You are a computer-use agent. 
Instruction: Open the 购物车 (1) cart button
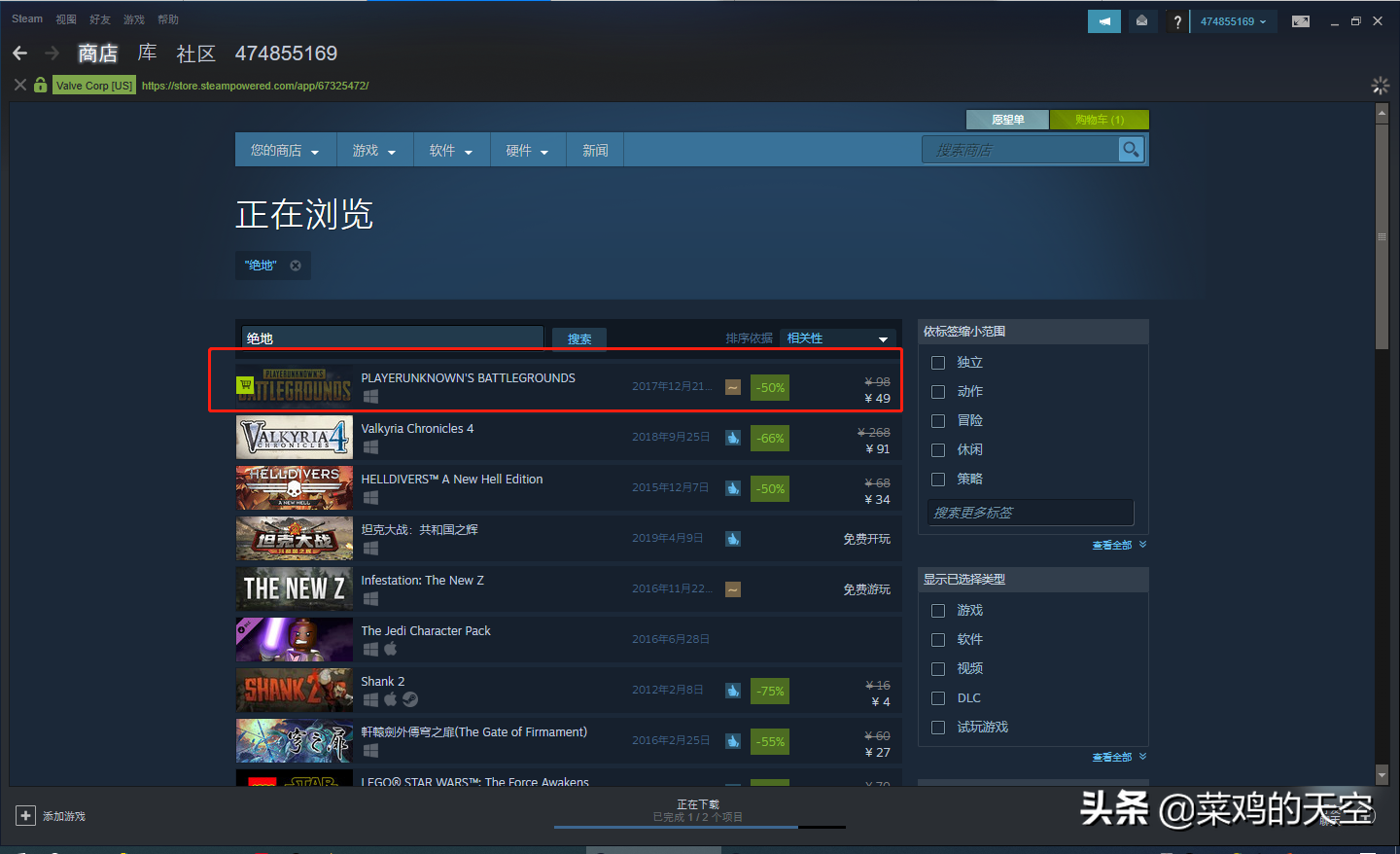(1100, 120)
